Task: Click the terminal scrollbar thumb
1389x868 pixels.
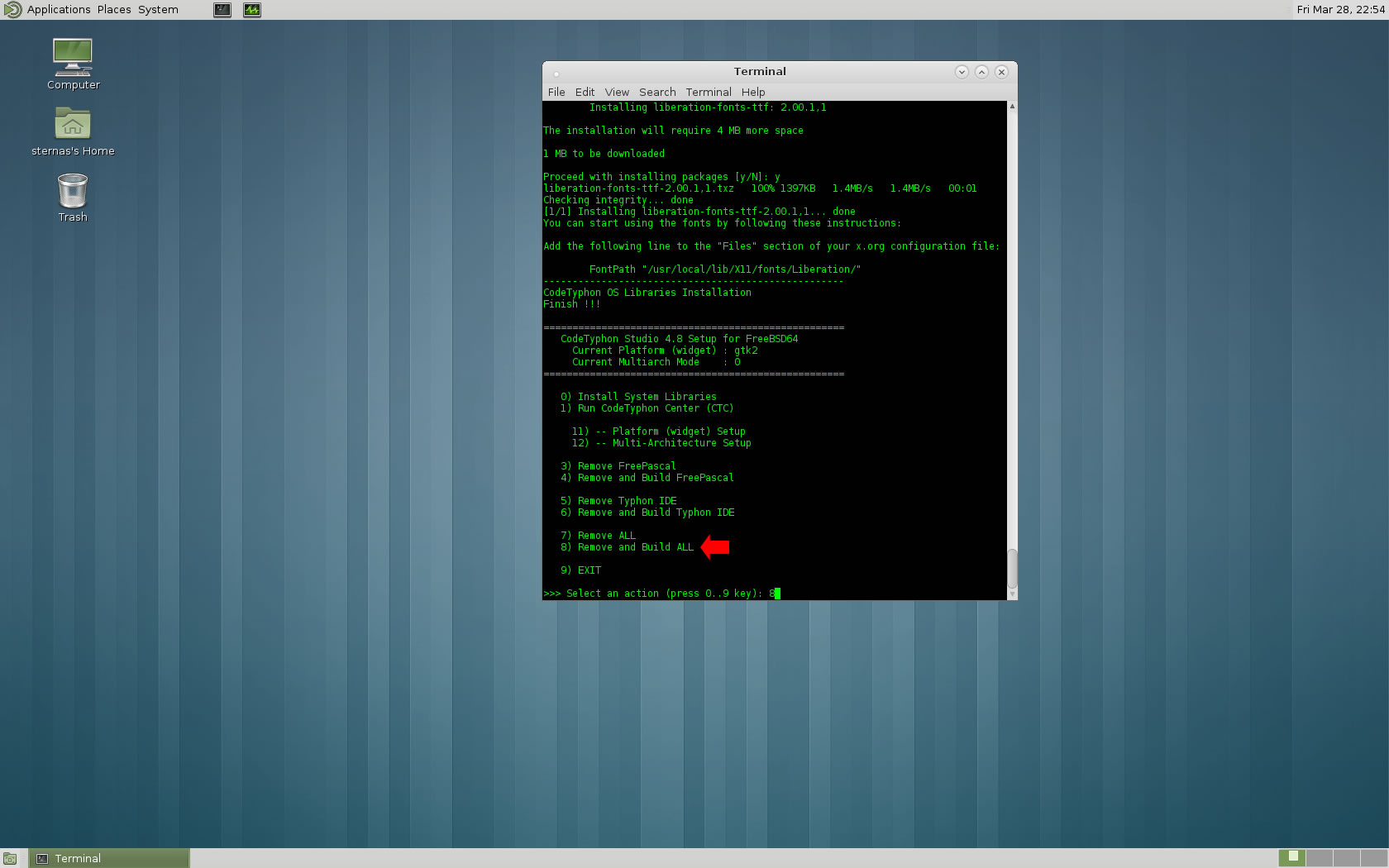Action: point(1012,568)
